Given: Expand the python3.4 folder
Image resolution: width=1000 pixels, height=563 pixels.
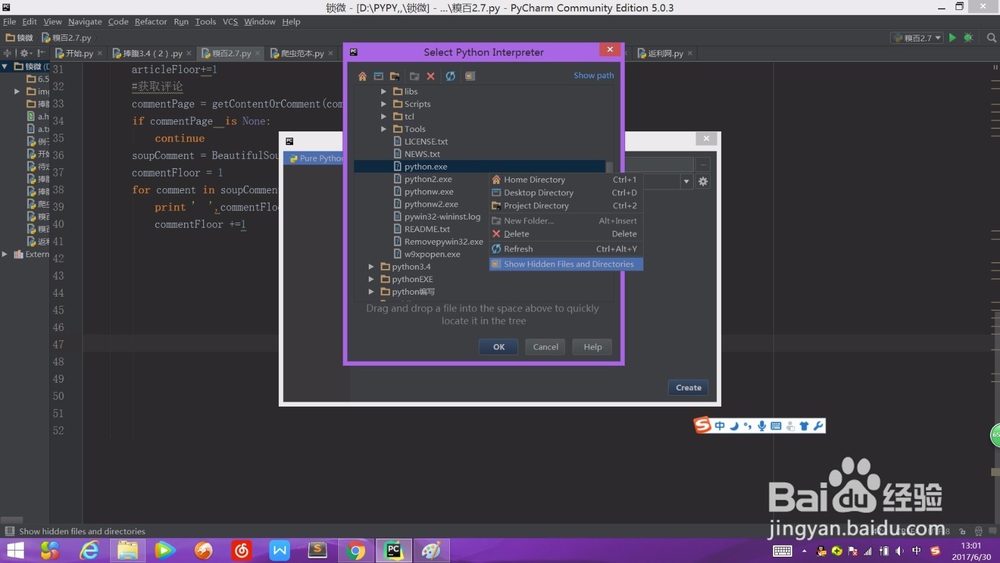Looking at the screenshot, I should point(371,267).
